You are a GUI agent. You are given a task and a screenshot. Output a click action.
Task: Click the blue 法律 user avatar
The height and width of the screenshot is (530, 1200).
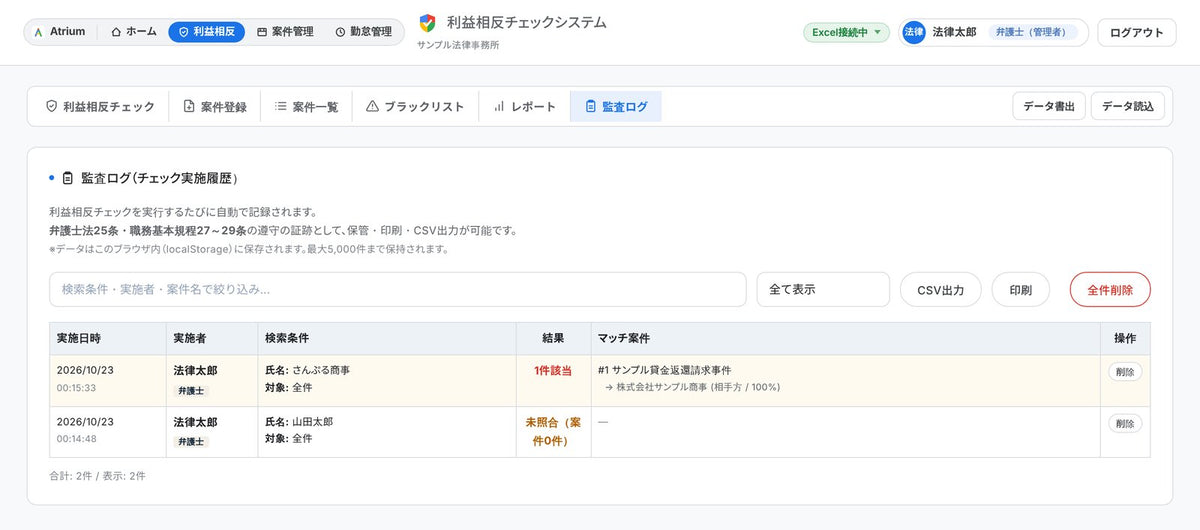914,32
